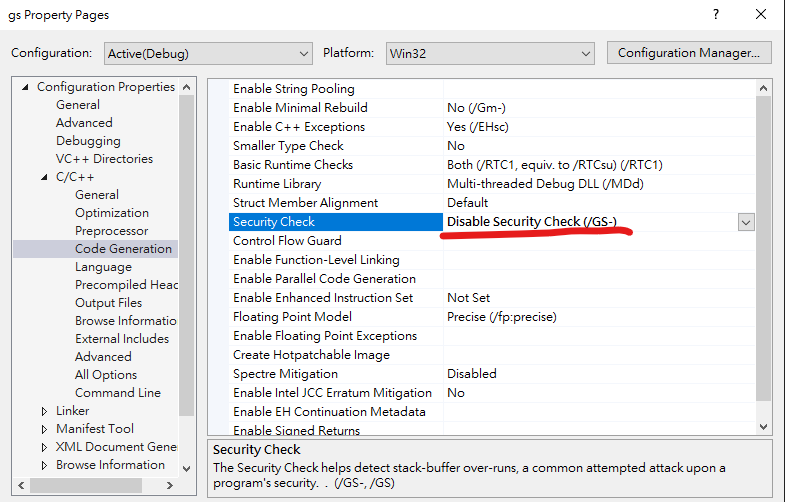Collapse the Configuration Properties tree node
The height and width of the screenshot is (502, 785).
tap(26, 87)
